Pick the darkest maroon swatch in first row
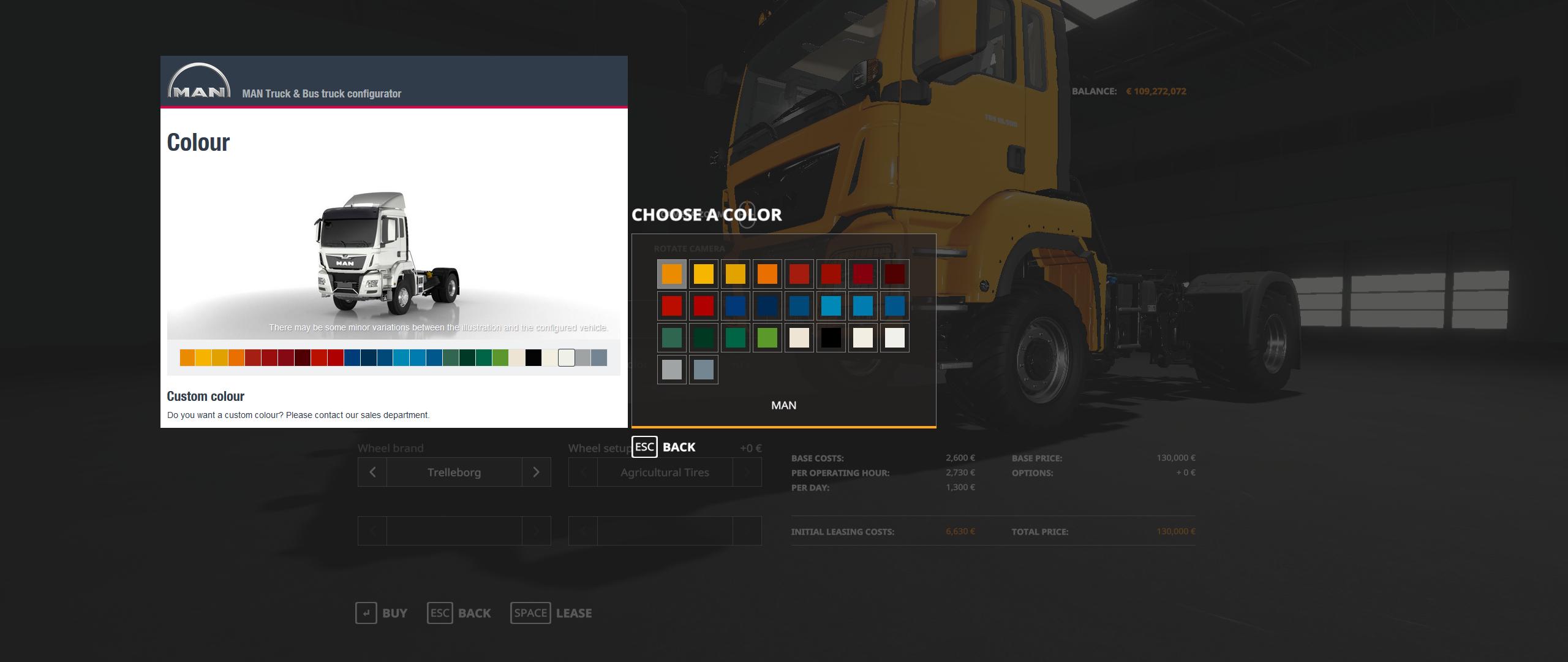Screen dimensions: 1568x662 [x=895, y=274]
